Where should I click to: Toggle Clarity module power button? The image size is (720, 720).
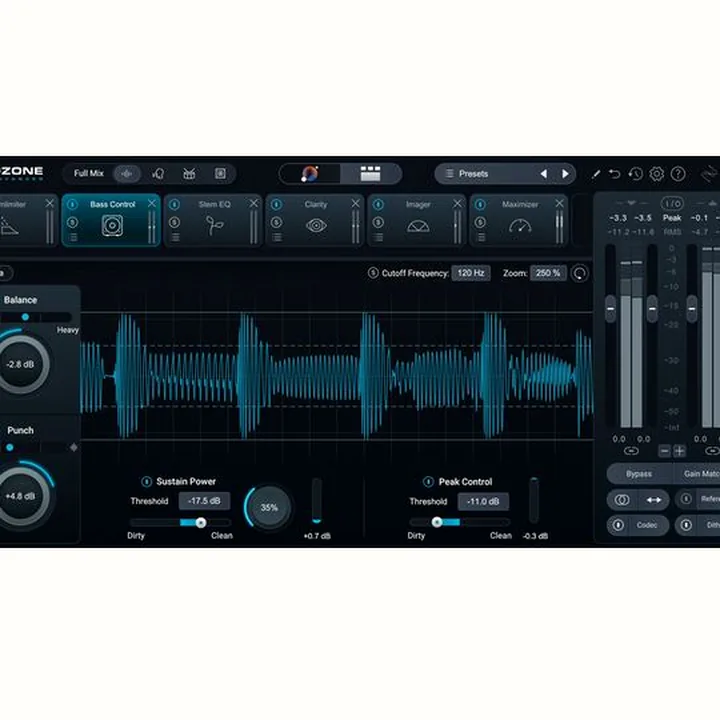click(x=276, y=204)
